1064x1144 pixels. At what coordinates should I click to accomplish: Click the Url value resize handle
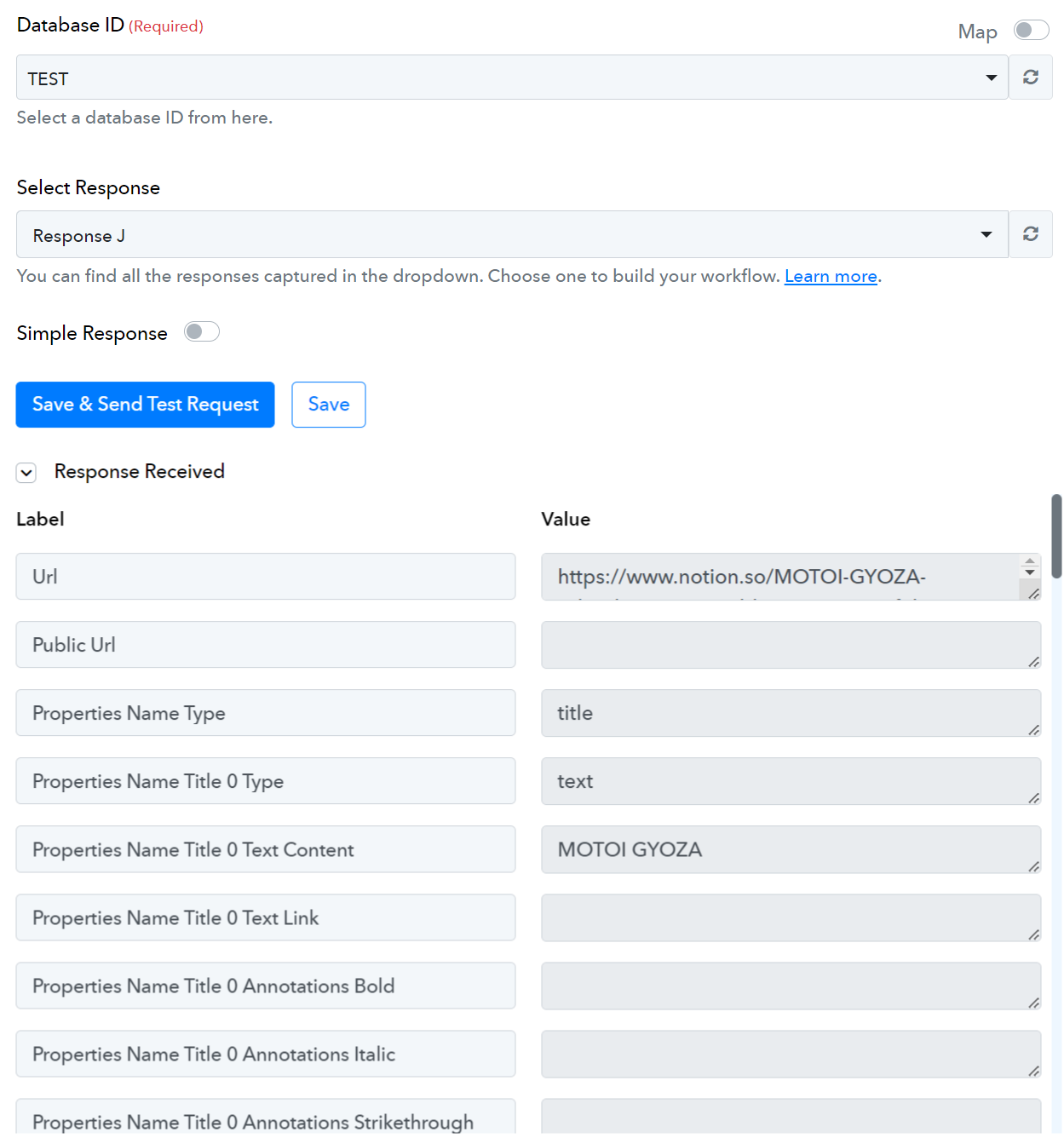(1033, 593)
